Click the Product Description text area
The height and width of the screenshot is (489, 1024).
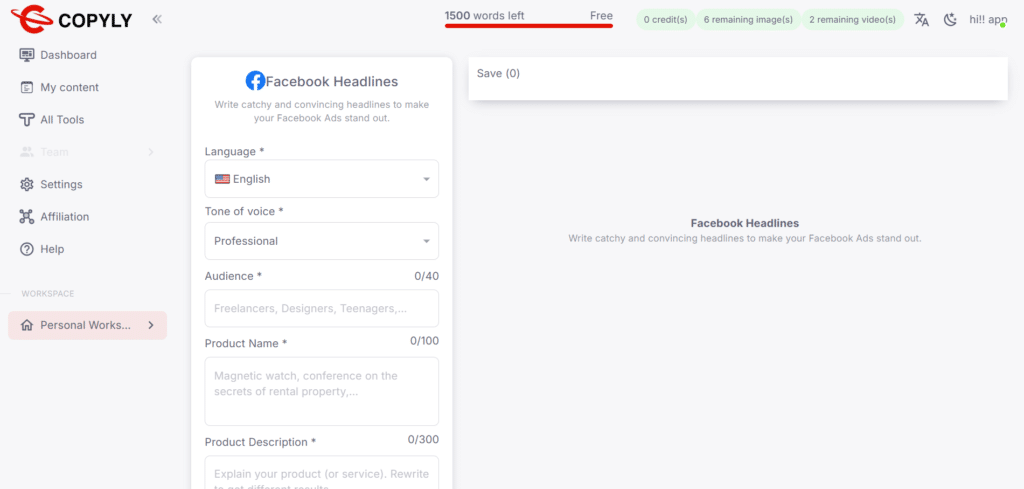(x=321, y=472)
